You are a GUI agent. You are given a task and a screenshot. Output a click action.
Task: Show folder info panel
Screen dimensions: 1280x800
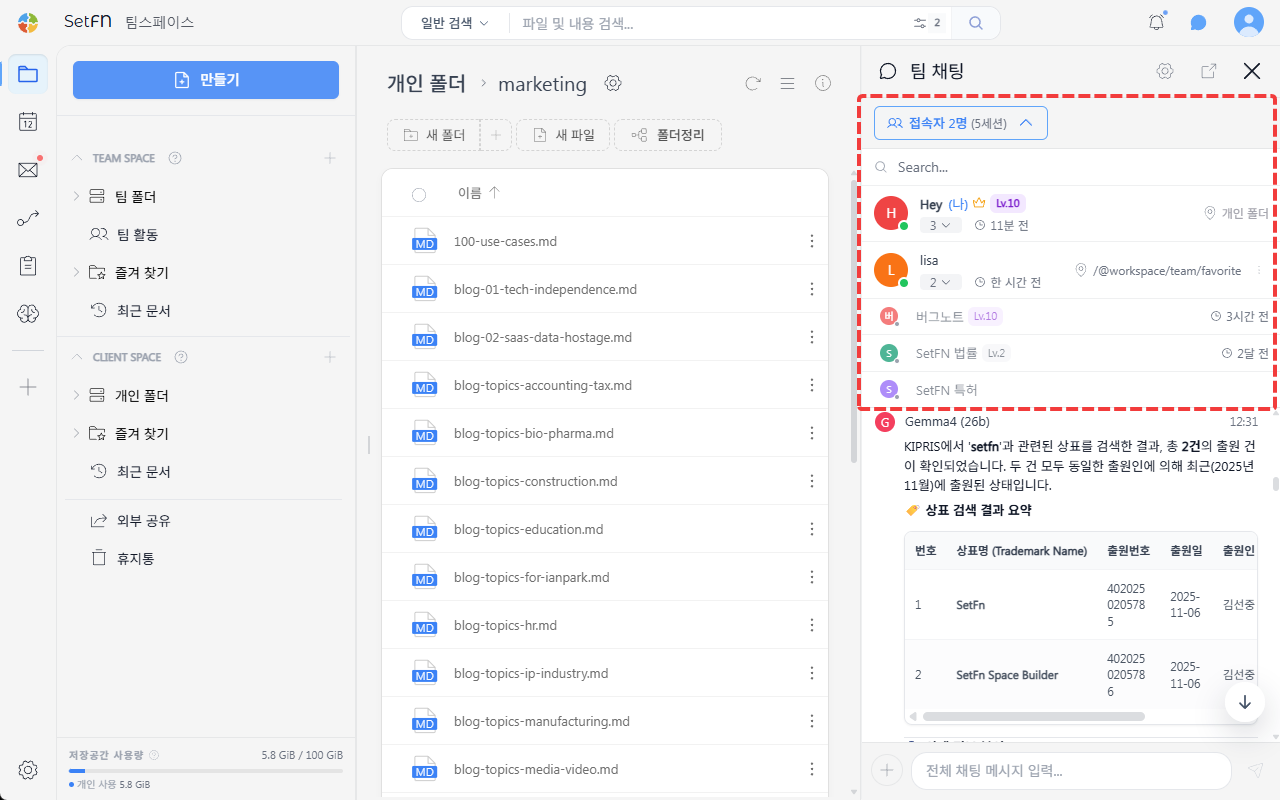coord(823,83)
